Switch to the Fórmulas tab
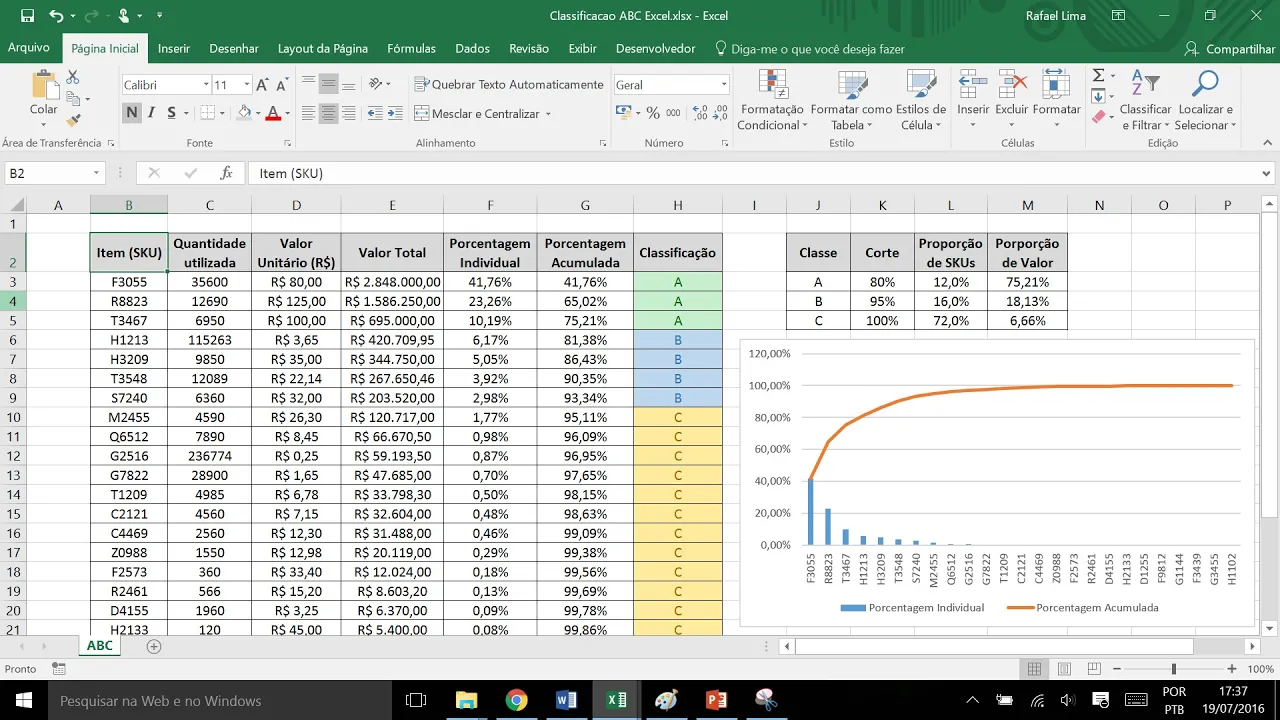This screenshot has height=720, width=1280. [411, 48]
